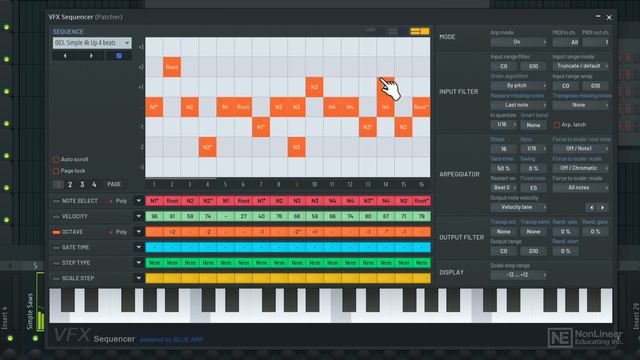Click the 'powered by BLUE ARP' link
The width and height of the screenshot is (640, 360).
171,340
